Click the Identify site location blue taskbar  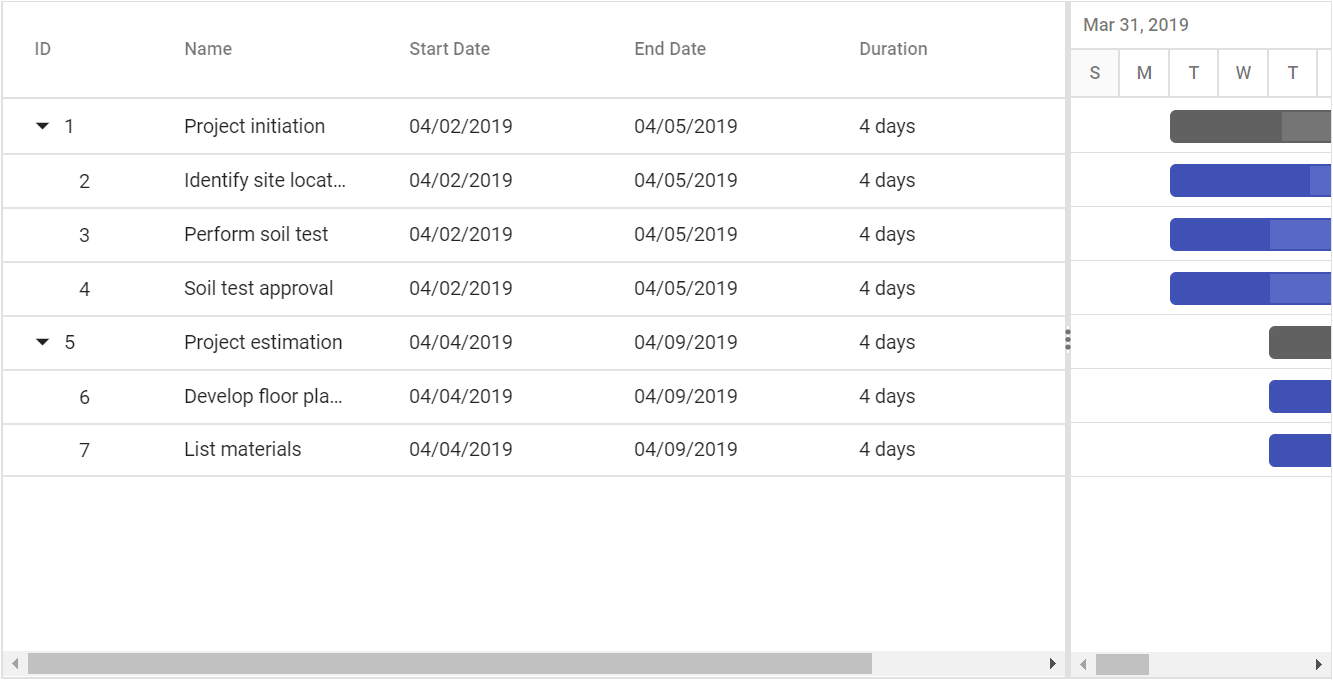click(1250, 180)
